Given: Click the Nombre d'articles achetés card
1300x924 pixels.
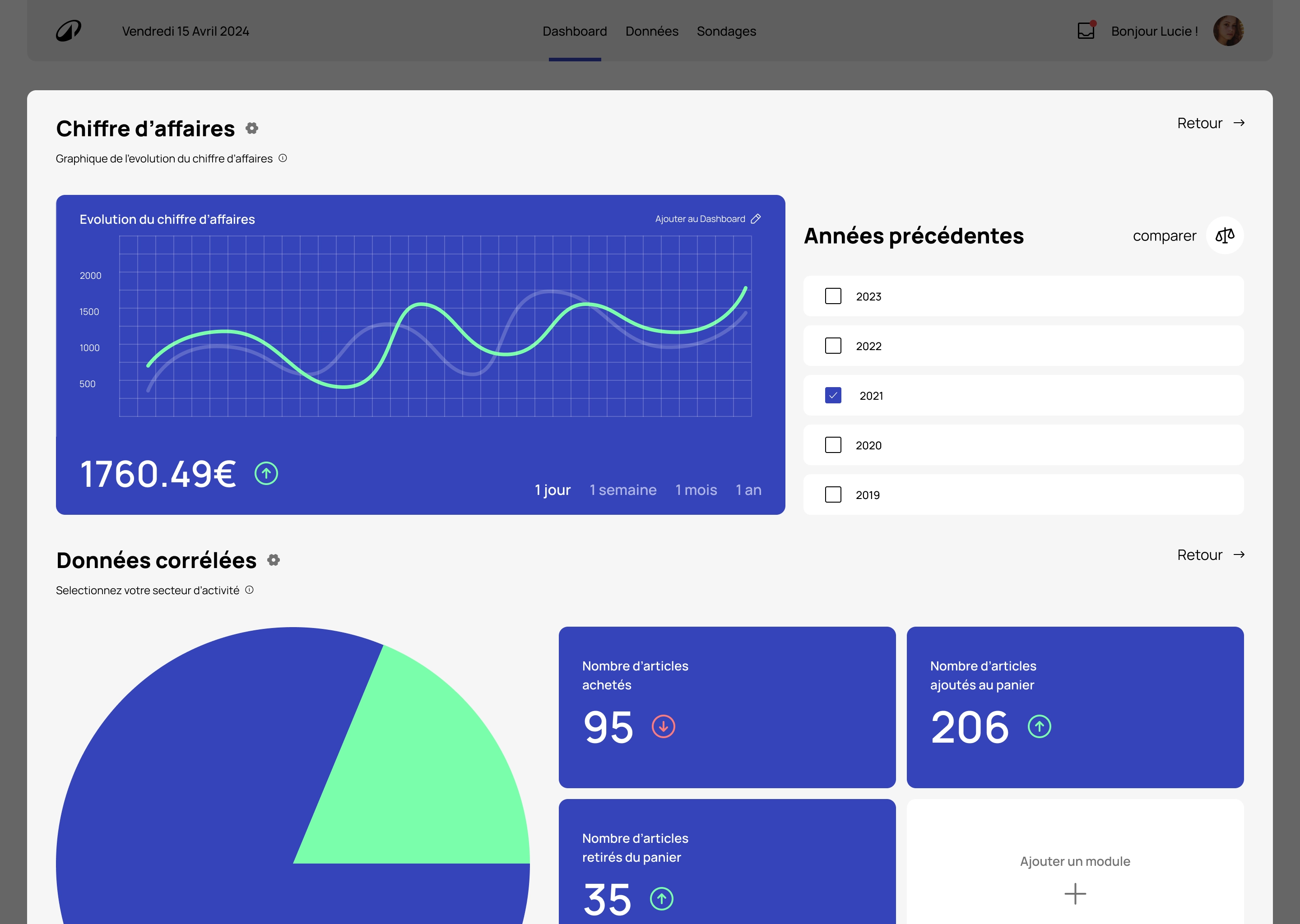Looking at the screenshot, I should click(x=727, y=707).
